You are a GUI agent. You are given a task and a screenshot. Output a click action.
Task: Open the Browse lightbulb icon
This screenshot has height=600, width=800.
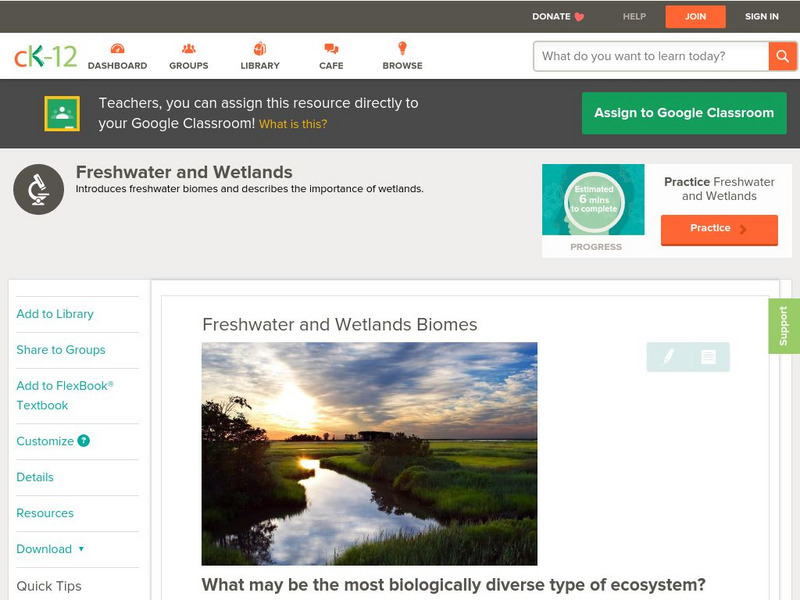point(402,48)
